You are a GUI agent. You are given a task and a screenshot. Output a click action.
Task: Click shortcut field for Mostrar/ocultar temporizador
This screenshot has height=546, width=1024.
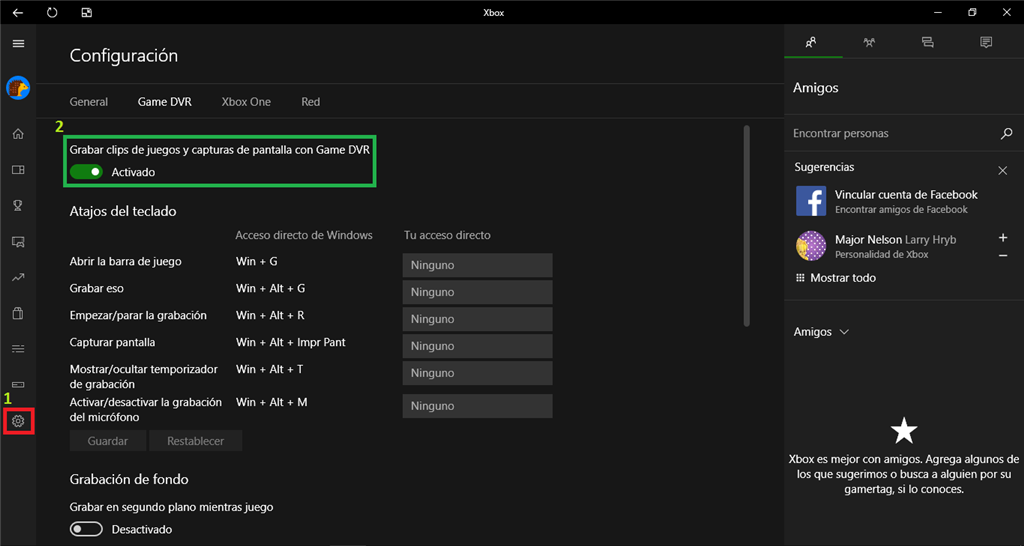(477, 373)
